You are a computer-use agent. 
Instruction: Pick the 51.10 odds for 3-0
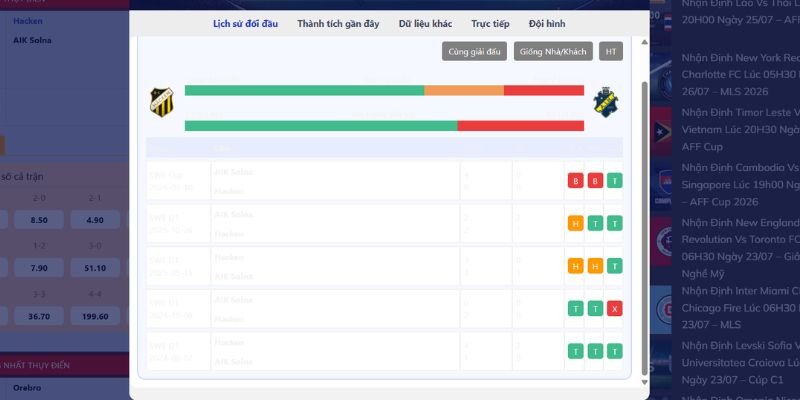pos(95,268)
